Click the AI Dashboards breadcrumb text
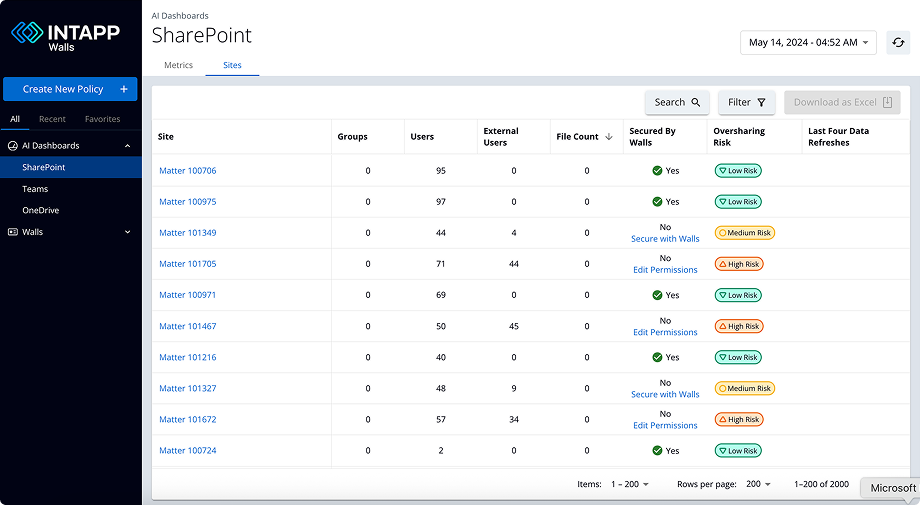 pyautogui.click(x=180, y=16)
